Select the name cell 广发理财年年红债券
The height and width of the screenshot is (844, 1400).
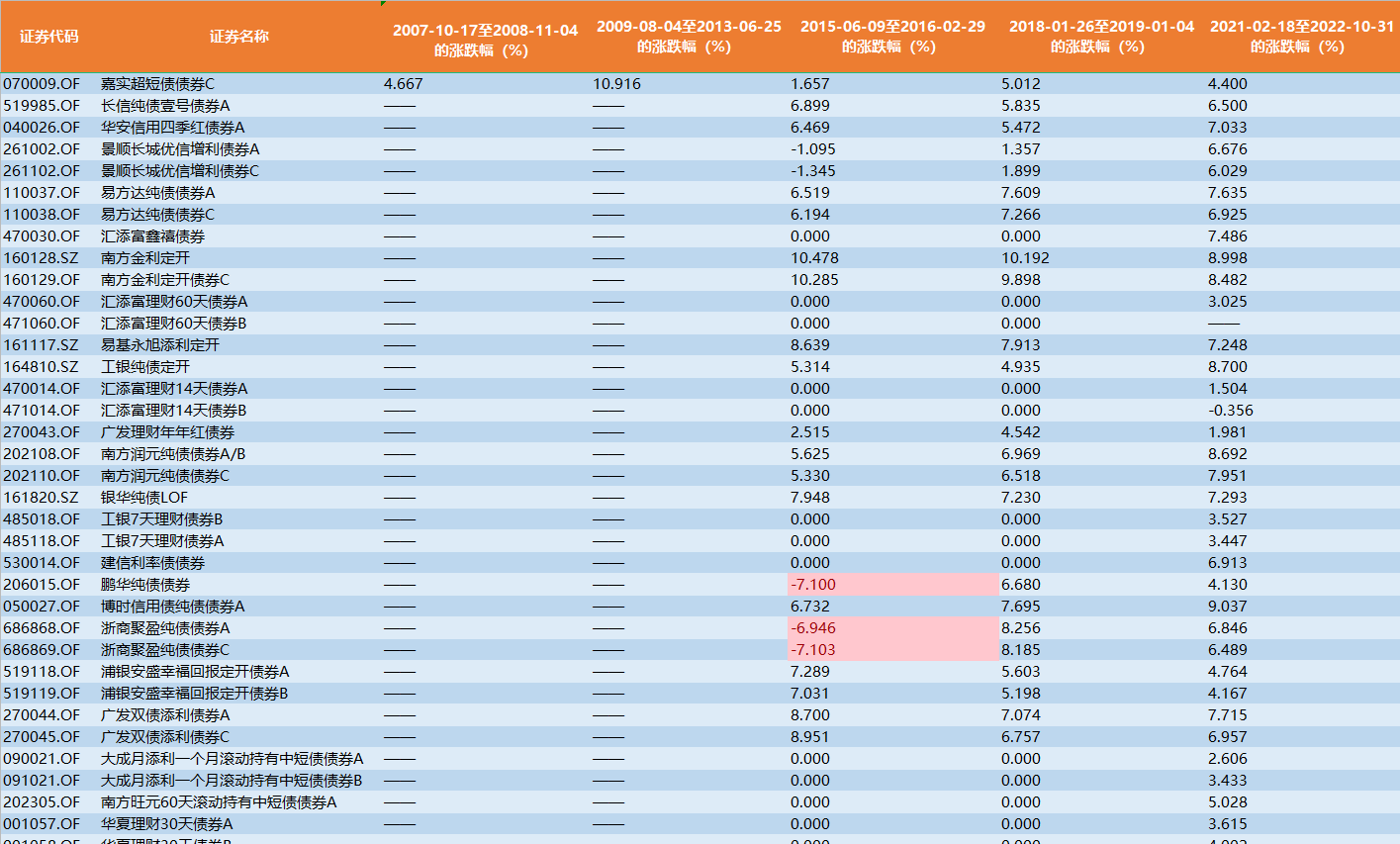tap(167, 432)
